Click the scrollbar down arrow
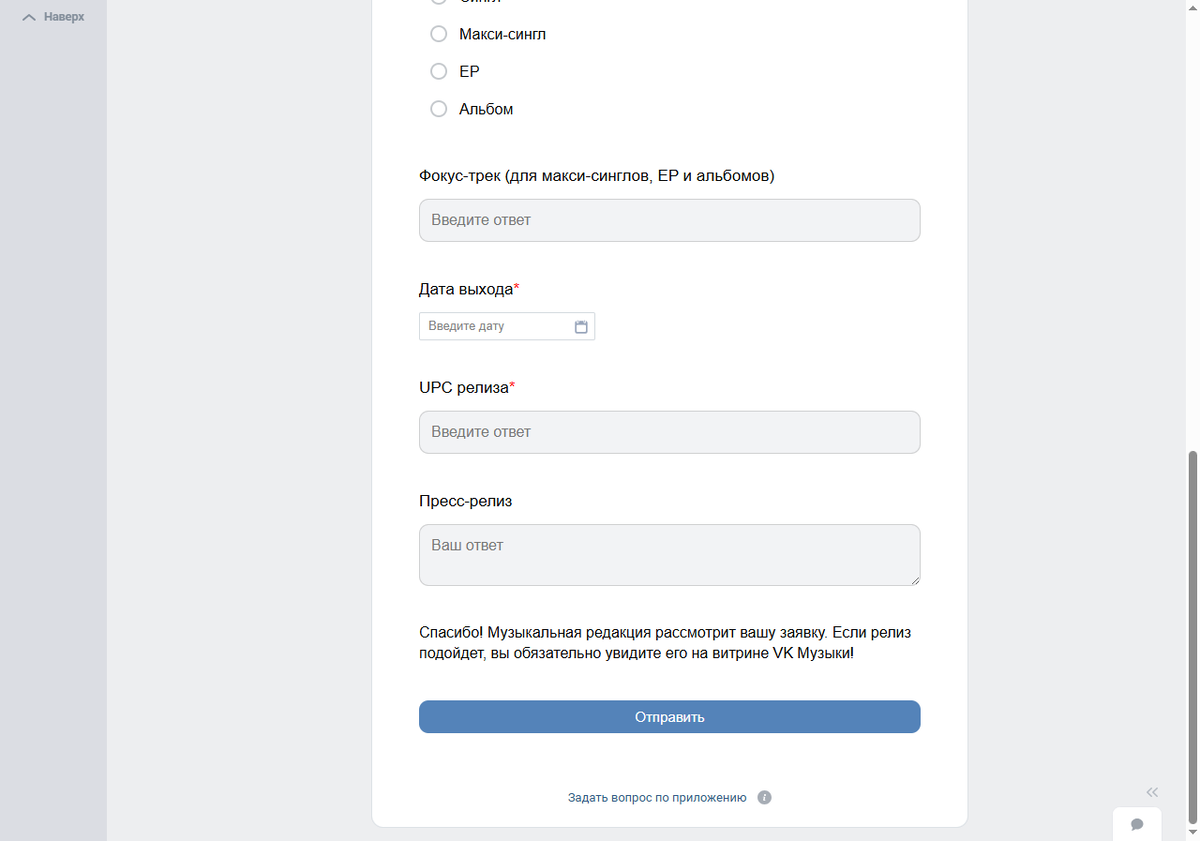 point(1192,833)
